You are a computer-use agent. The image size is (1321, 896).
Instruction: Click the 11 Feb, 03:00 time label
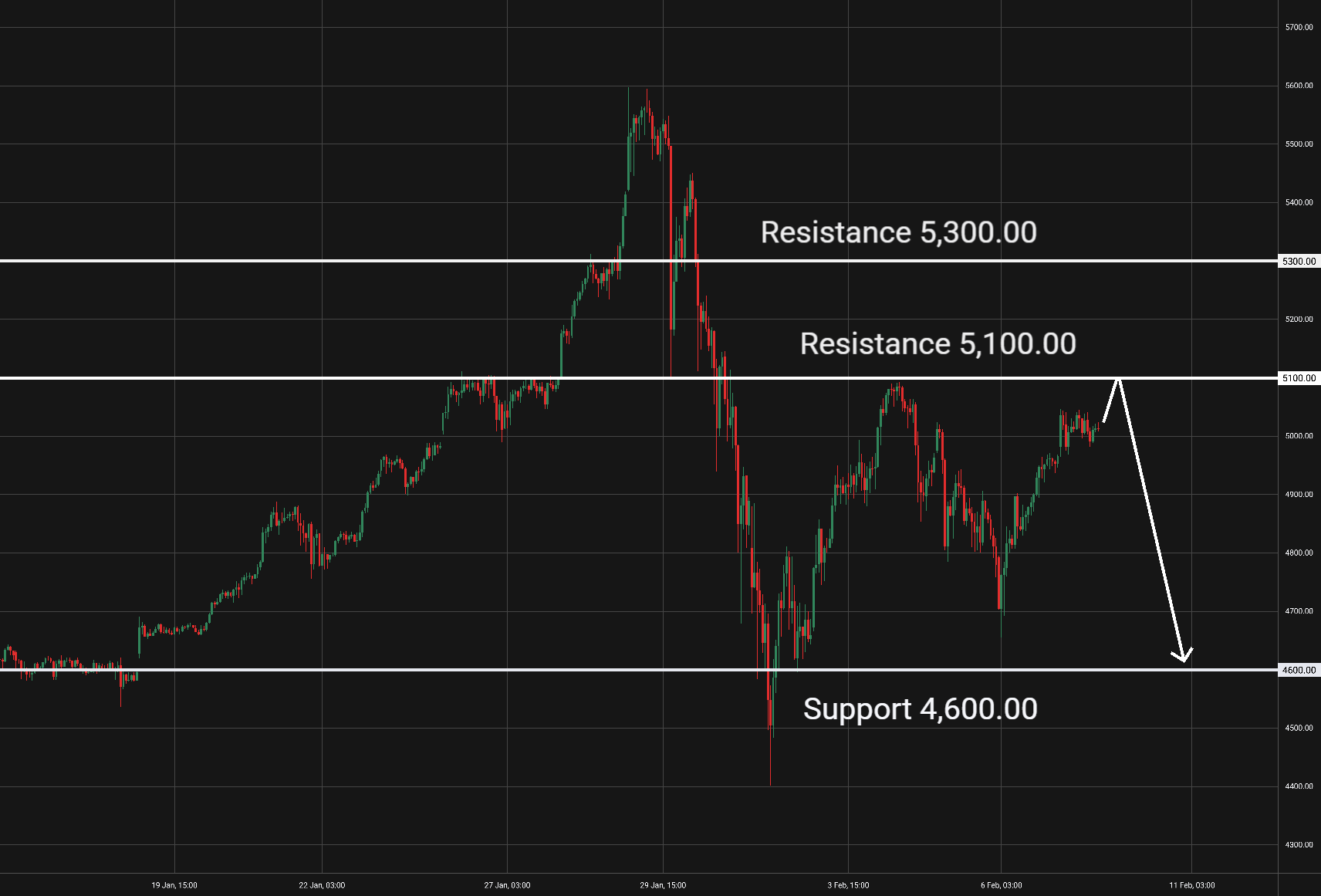[1191, 885]
